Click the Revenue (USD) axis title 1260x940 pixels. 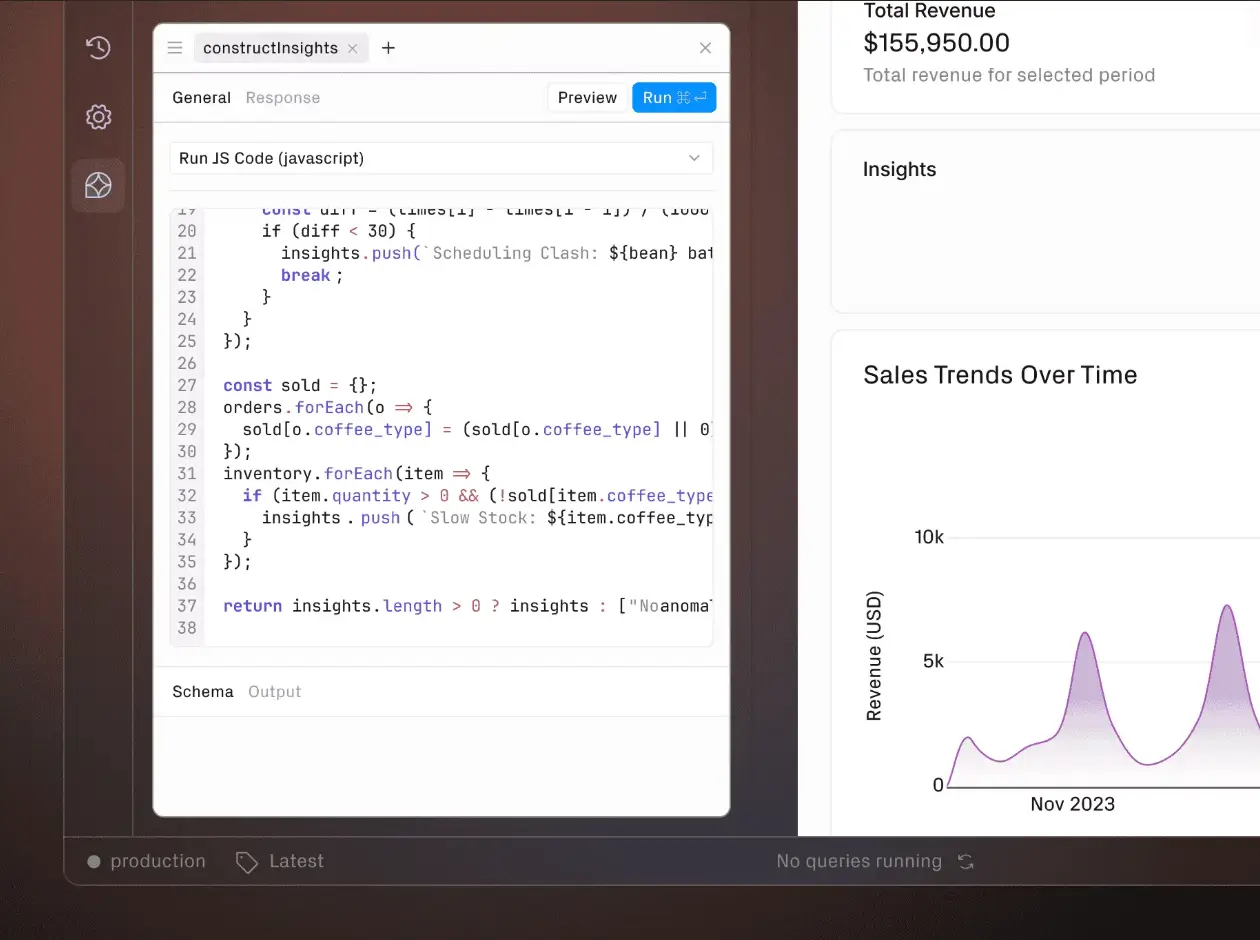(x=874, y=656)
